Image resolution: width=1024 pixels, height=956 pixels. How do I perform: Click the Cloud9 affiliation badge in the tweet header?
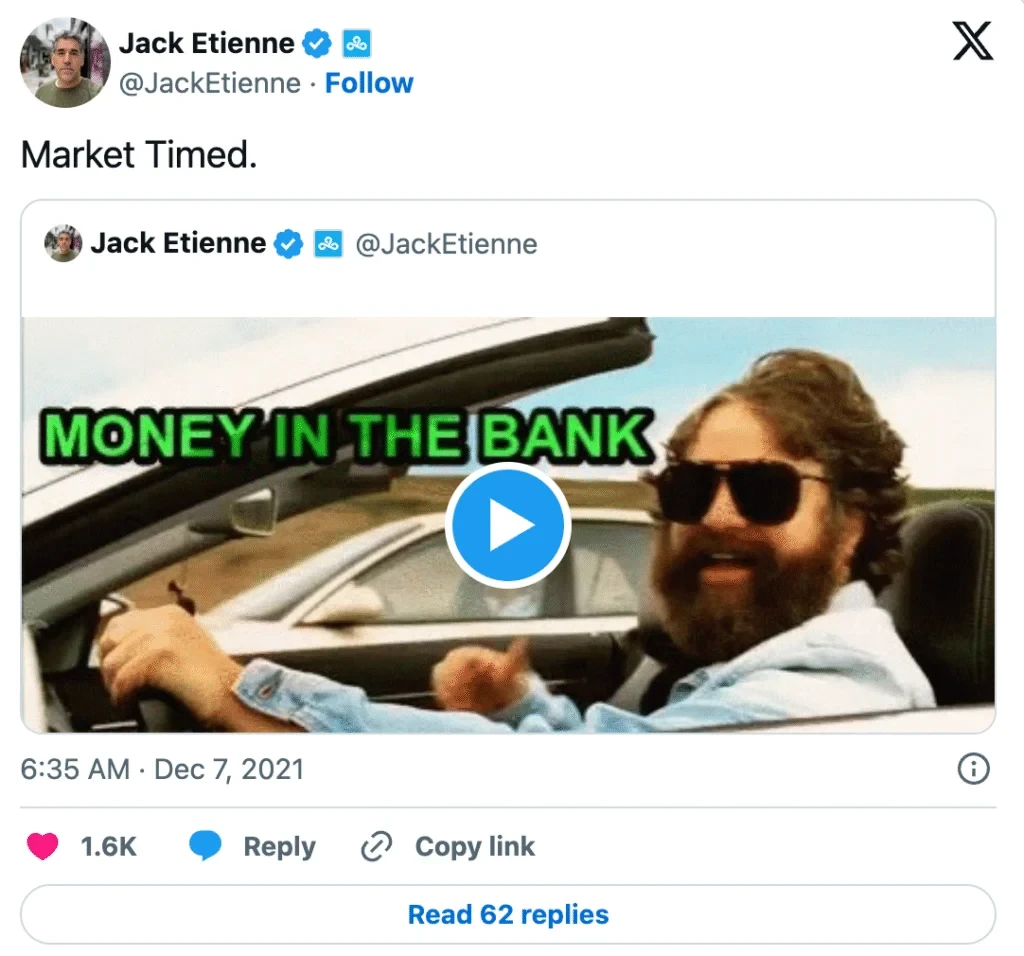pyautogui.click(x=357, y=44)
